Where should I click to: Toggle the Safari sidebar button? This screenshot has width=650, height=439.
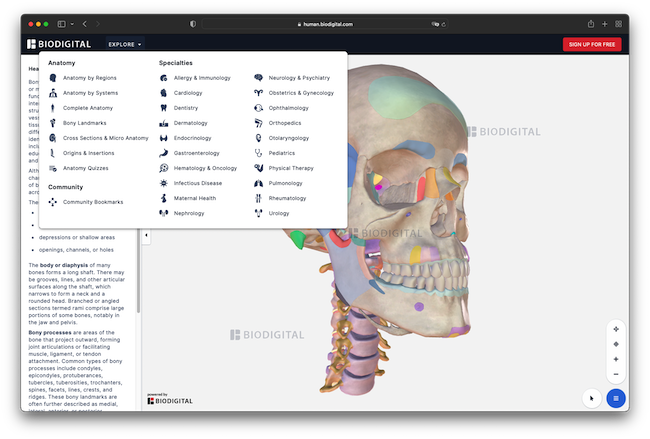(61, 24)
